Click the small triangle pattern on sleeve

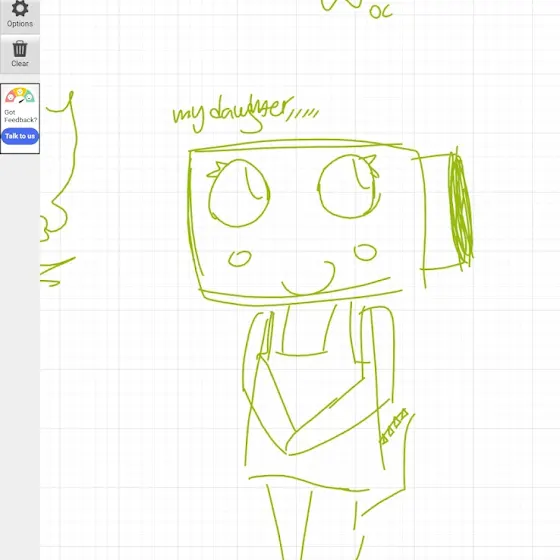click(x=394, y=426)
